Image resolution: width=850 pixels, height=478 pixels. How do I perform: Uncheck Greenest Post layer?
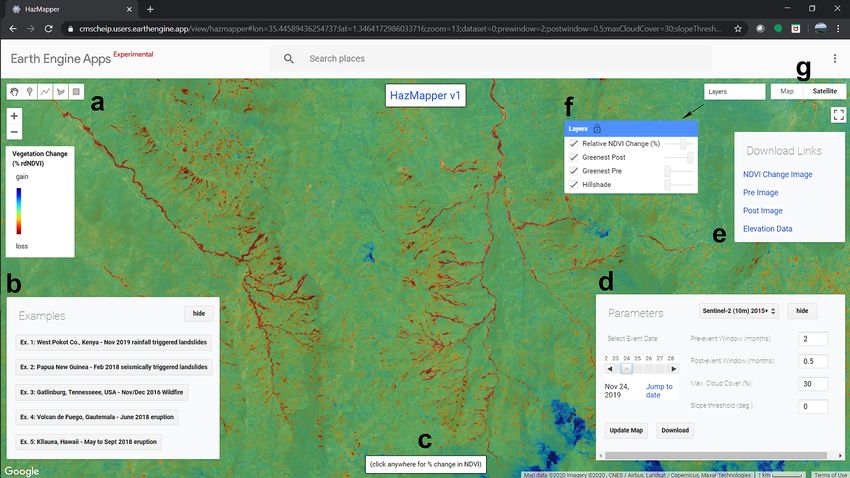click(x=574, y=157)
